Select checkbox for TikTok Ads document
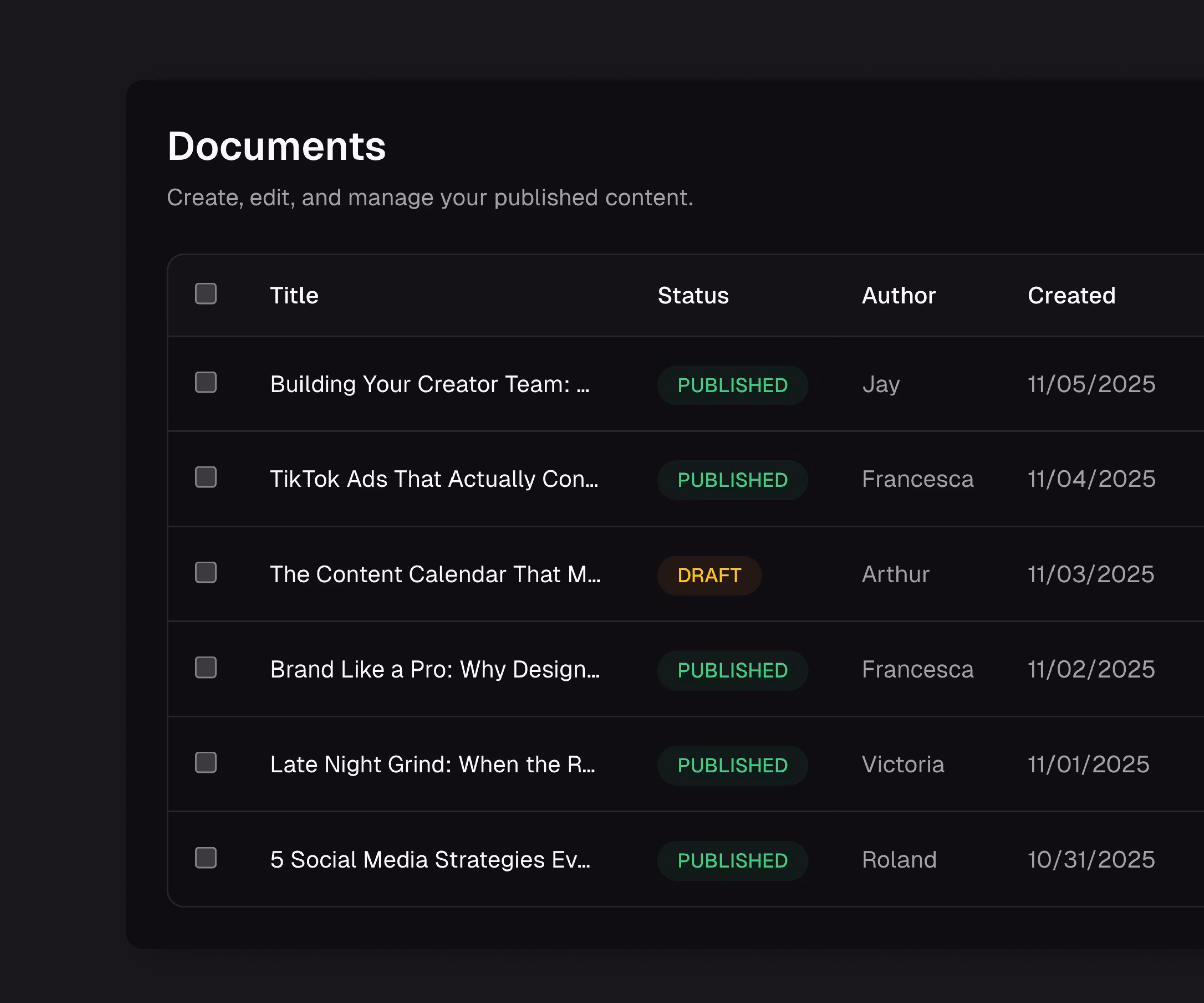The height and width of the screenshot is (1003, 1204). pyautogui.click(x=205, y=477)
